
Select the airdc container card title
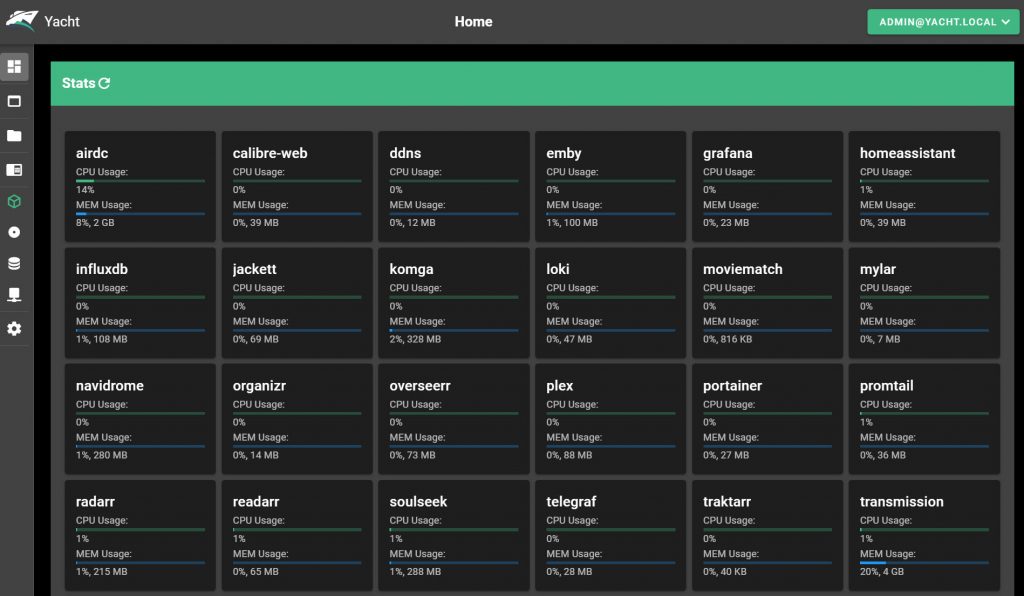[92, 153]
